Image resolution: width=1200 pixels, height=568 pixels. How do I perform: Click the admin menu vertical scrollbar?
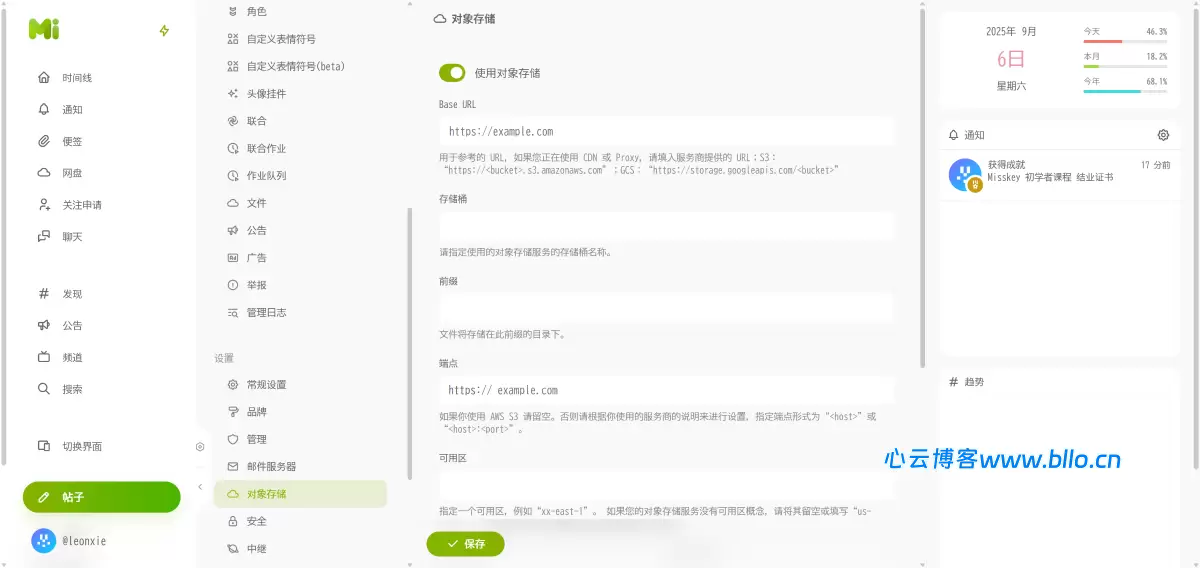tap(409, 340)
